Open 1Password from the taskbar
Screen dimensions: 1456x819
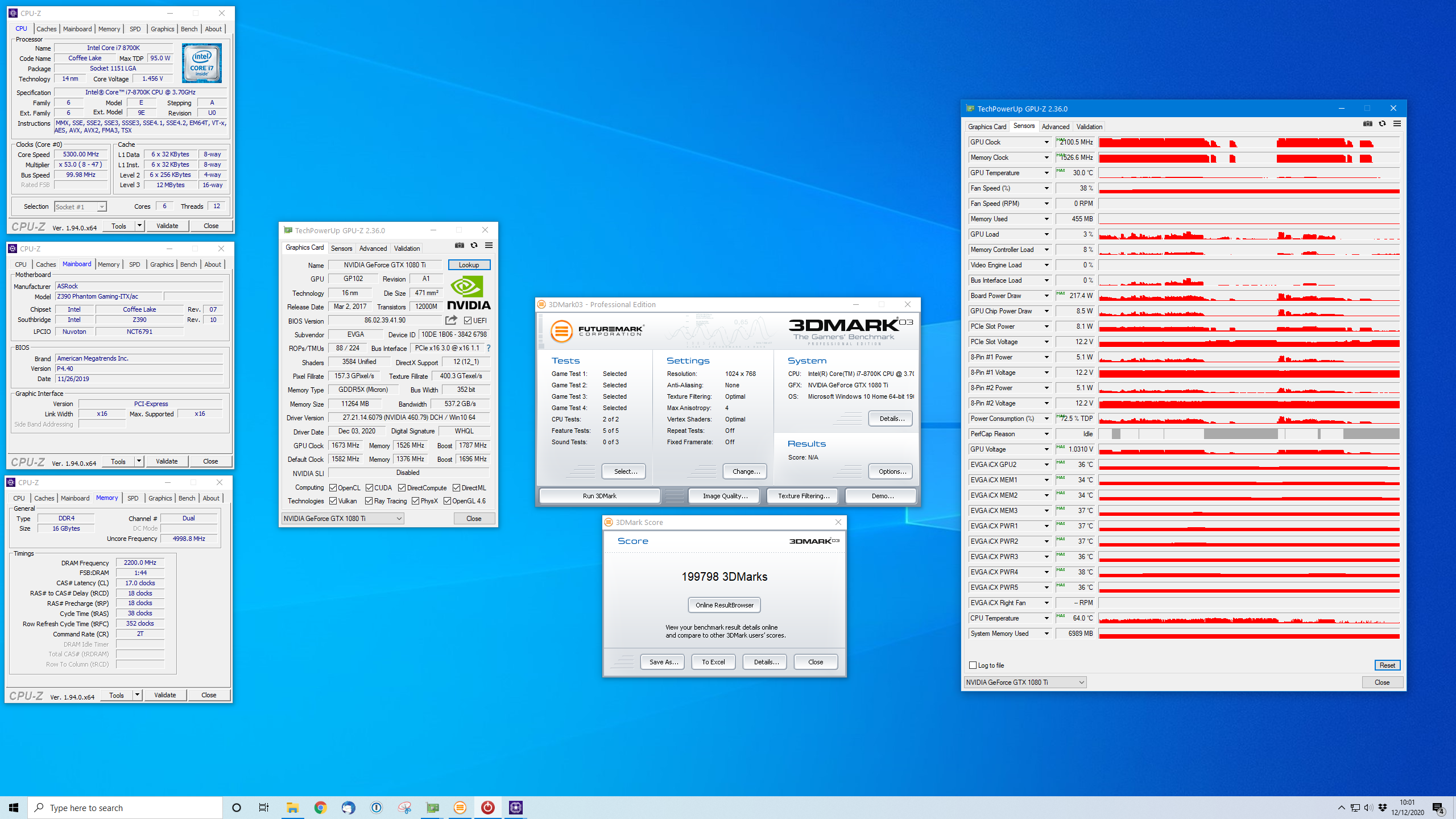coord(376,808)
